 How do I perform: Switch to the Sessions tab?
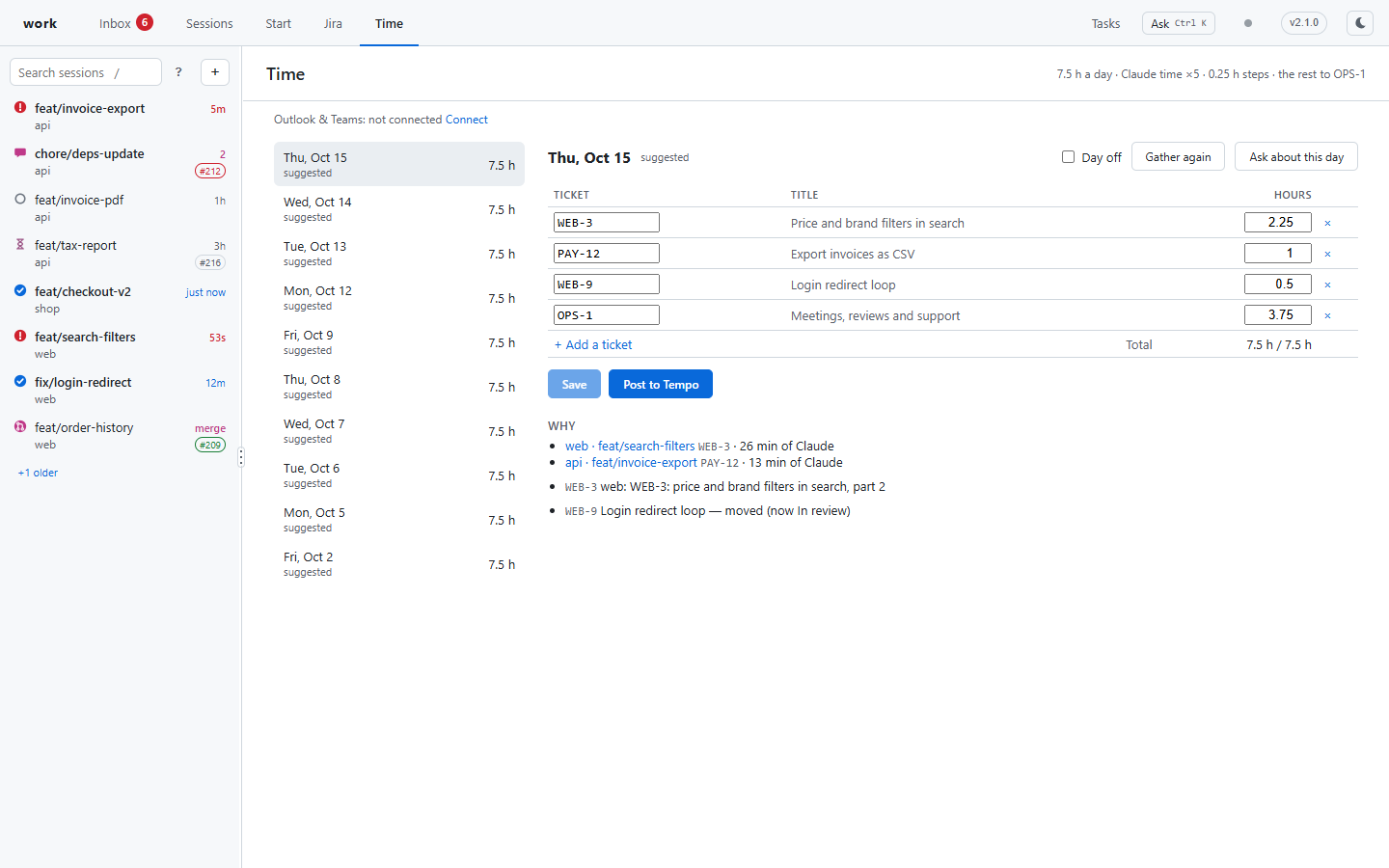[x=209, y=23]
